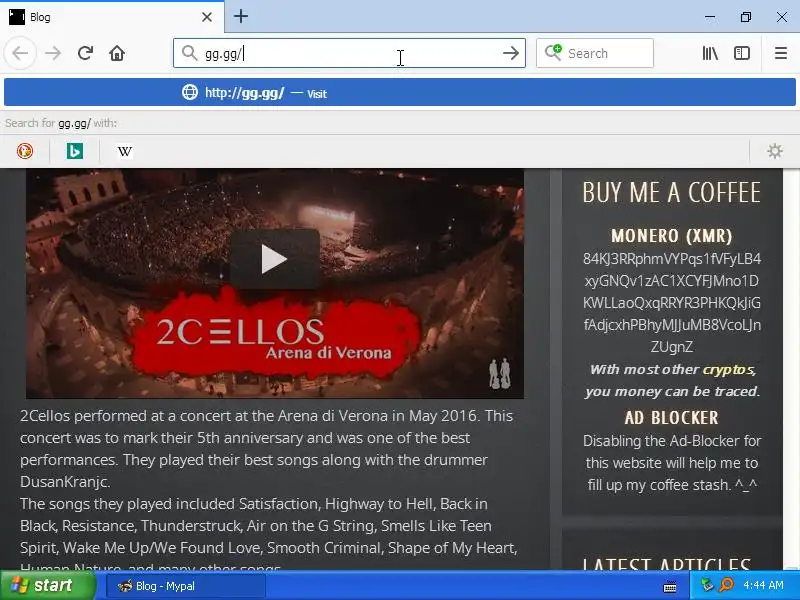
Task: Click the go arrow in address bar
Action: (x=510, y=53)
